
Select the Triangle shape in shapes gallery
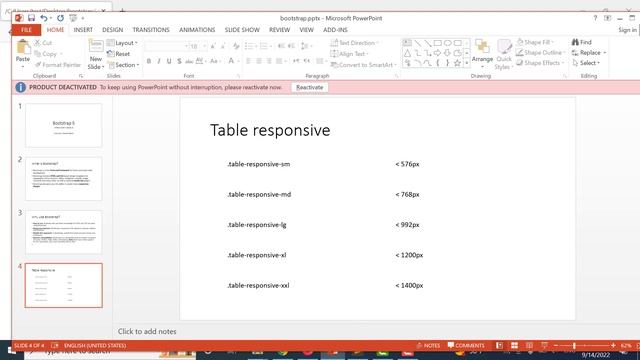(407, 53)
